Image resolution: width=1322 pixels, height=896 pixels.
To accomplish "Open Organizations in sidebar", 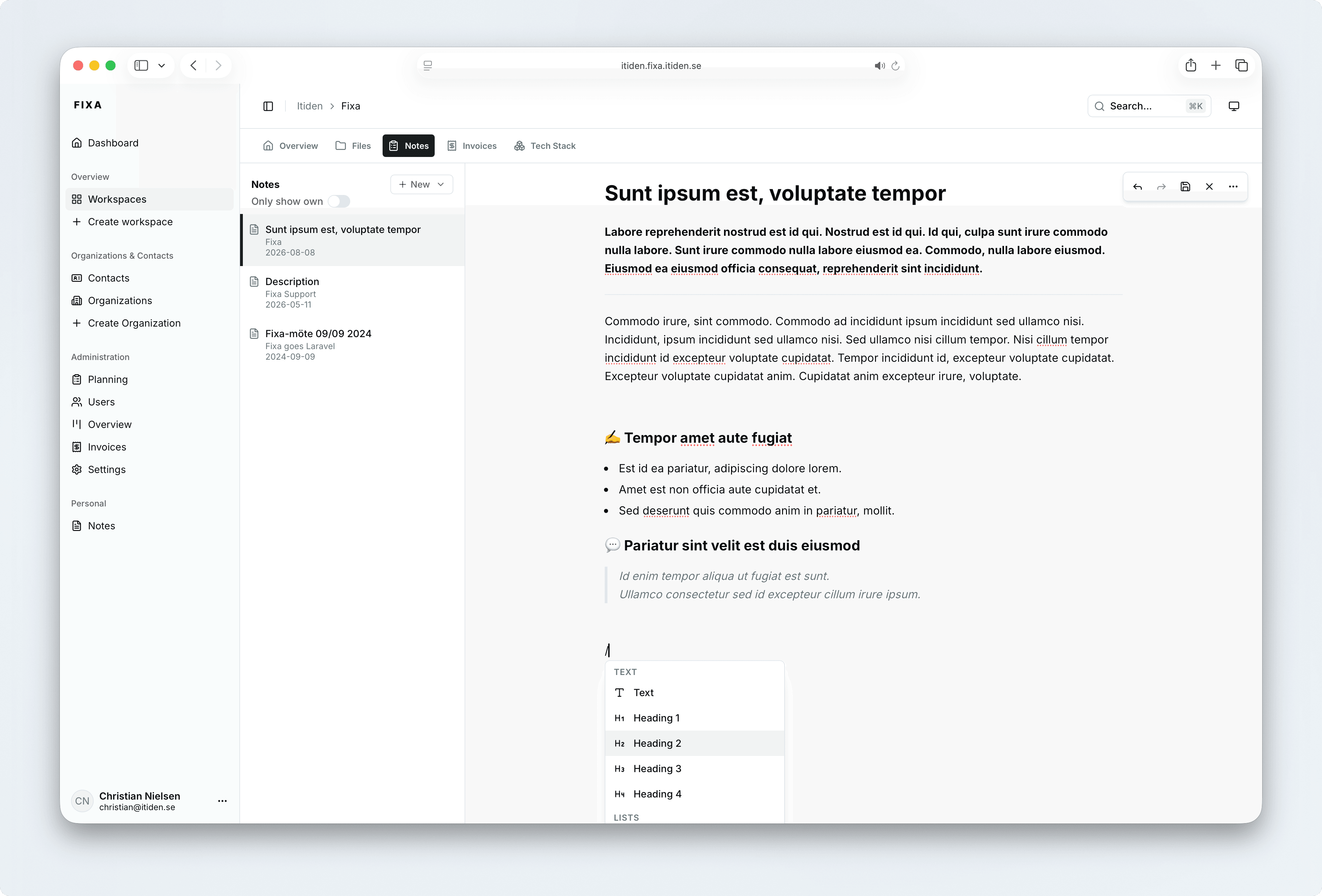I will tap(150, 301).
